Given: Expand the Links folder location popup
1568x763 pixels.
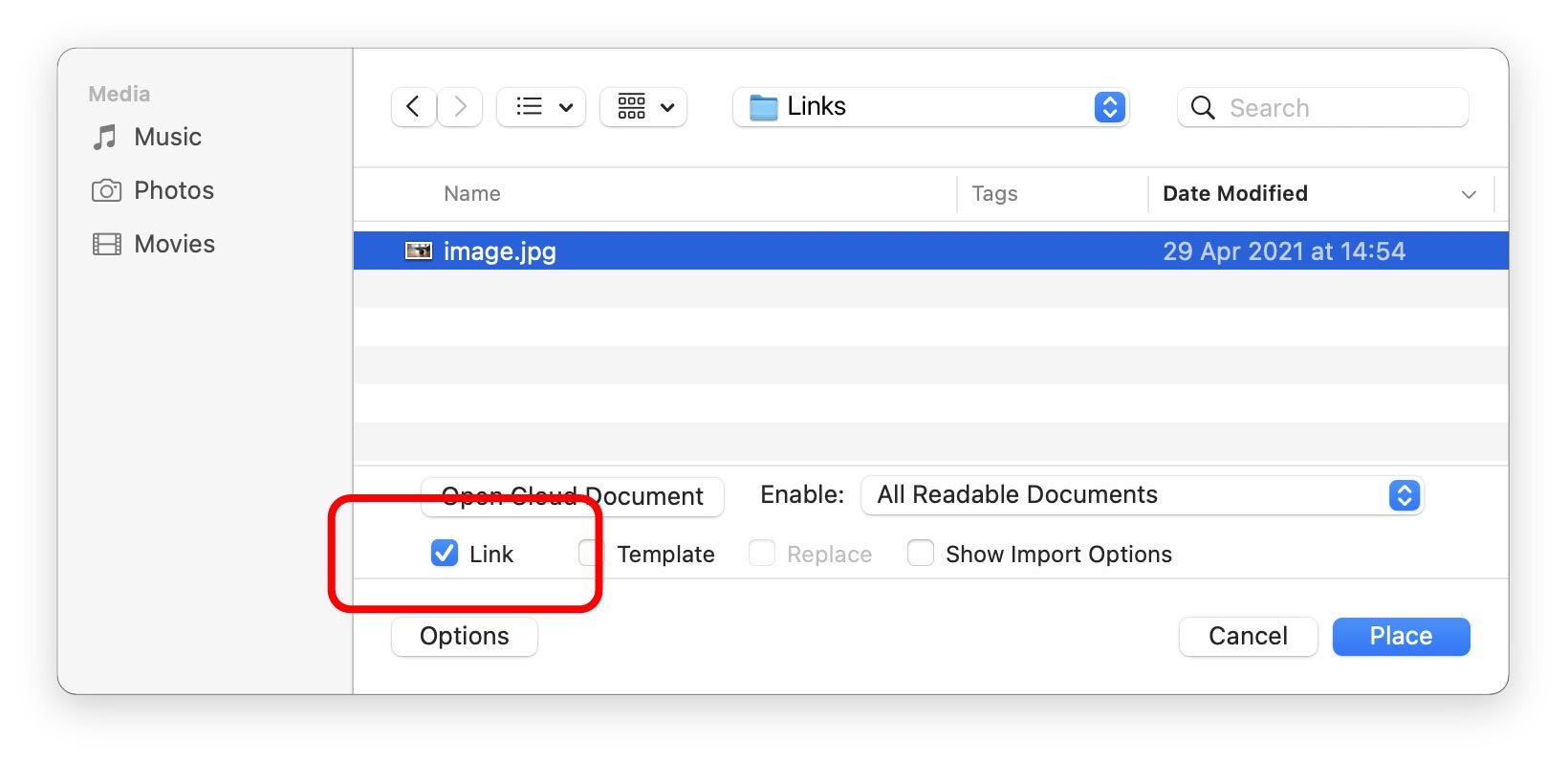Looking at the screenshot, I should 1109,107.
